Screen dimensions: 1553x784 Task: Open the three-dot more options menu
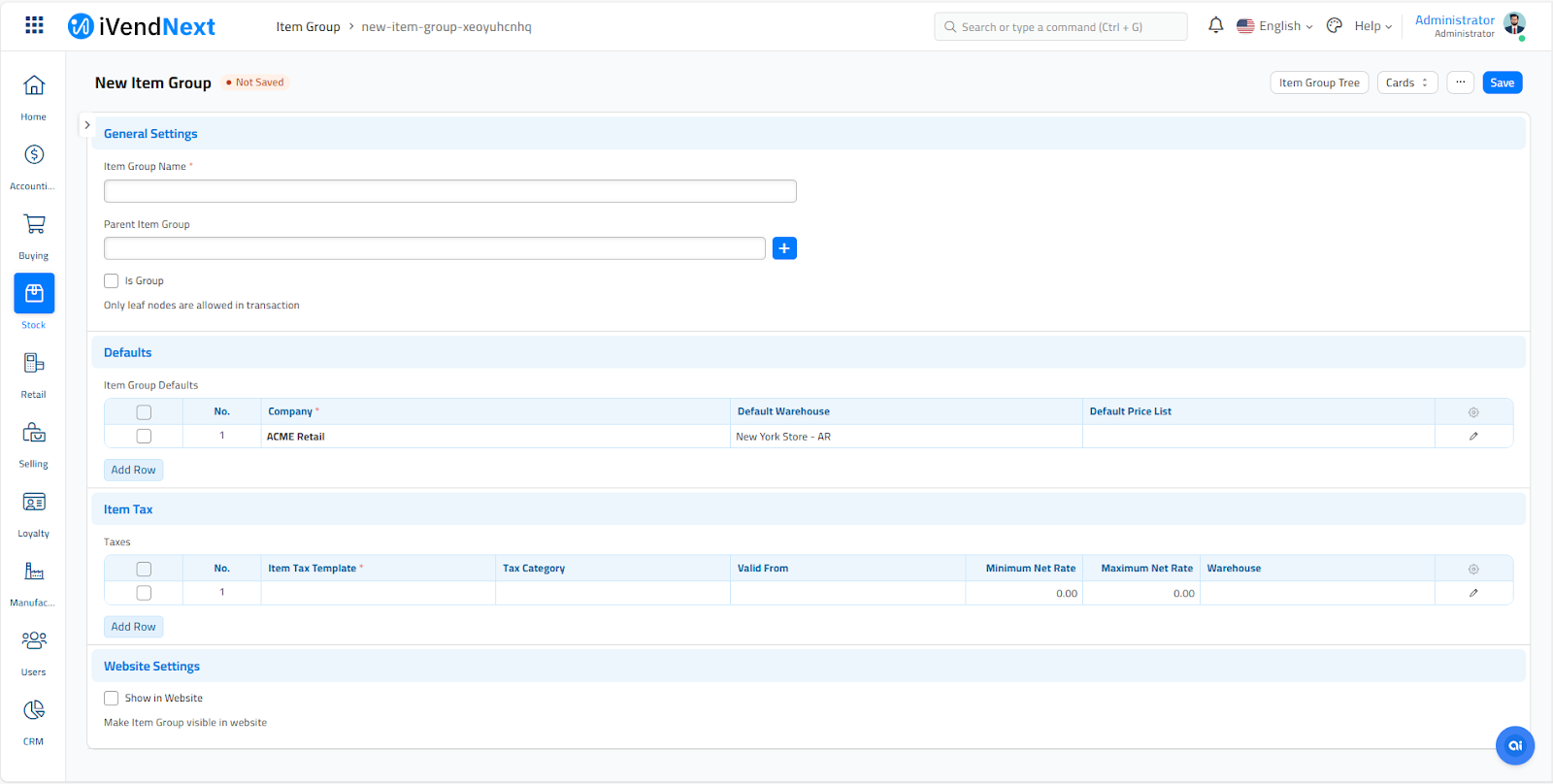tap(1460, 83)
